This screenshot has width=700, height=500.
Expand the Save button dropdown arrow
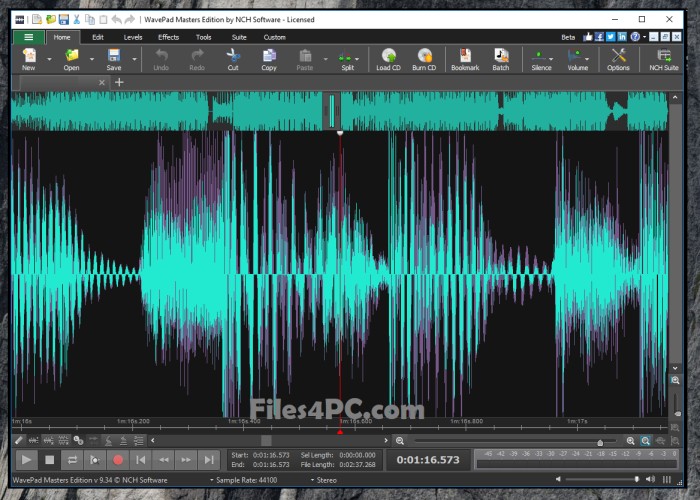(134, 59)
